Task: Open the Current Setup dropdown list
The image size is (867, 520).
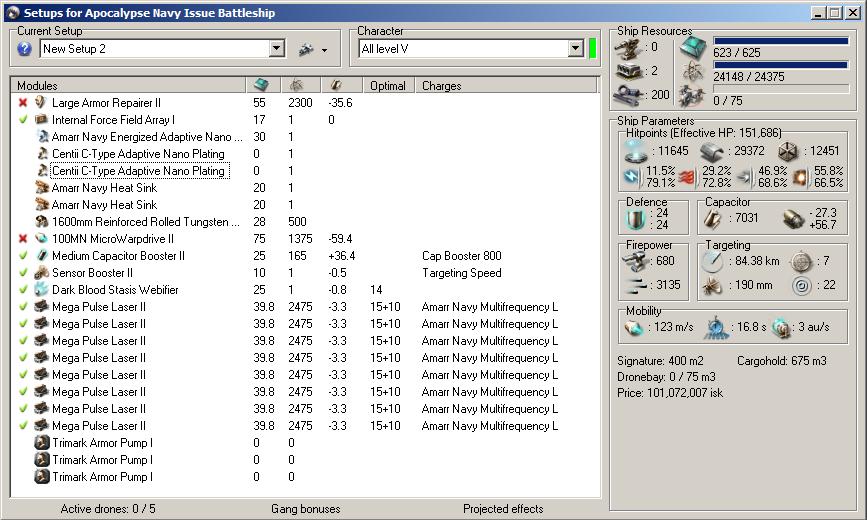Action: [x=277, y=49]
